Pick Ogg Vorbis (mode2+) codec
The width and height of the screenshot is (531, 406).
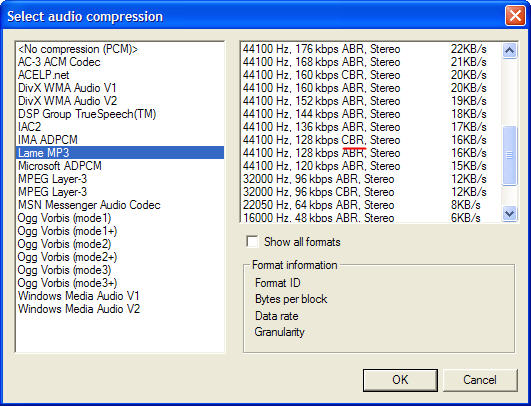point(120,257)
